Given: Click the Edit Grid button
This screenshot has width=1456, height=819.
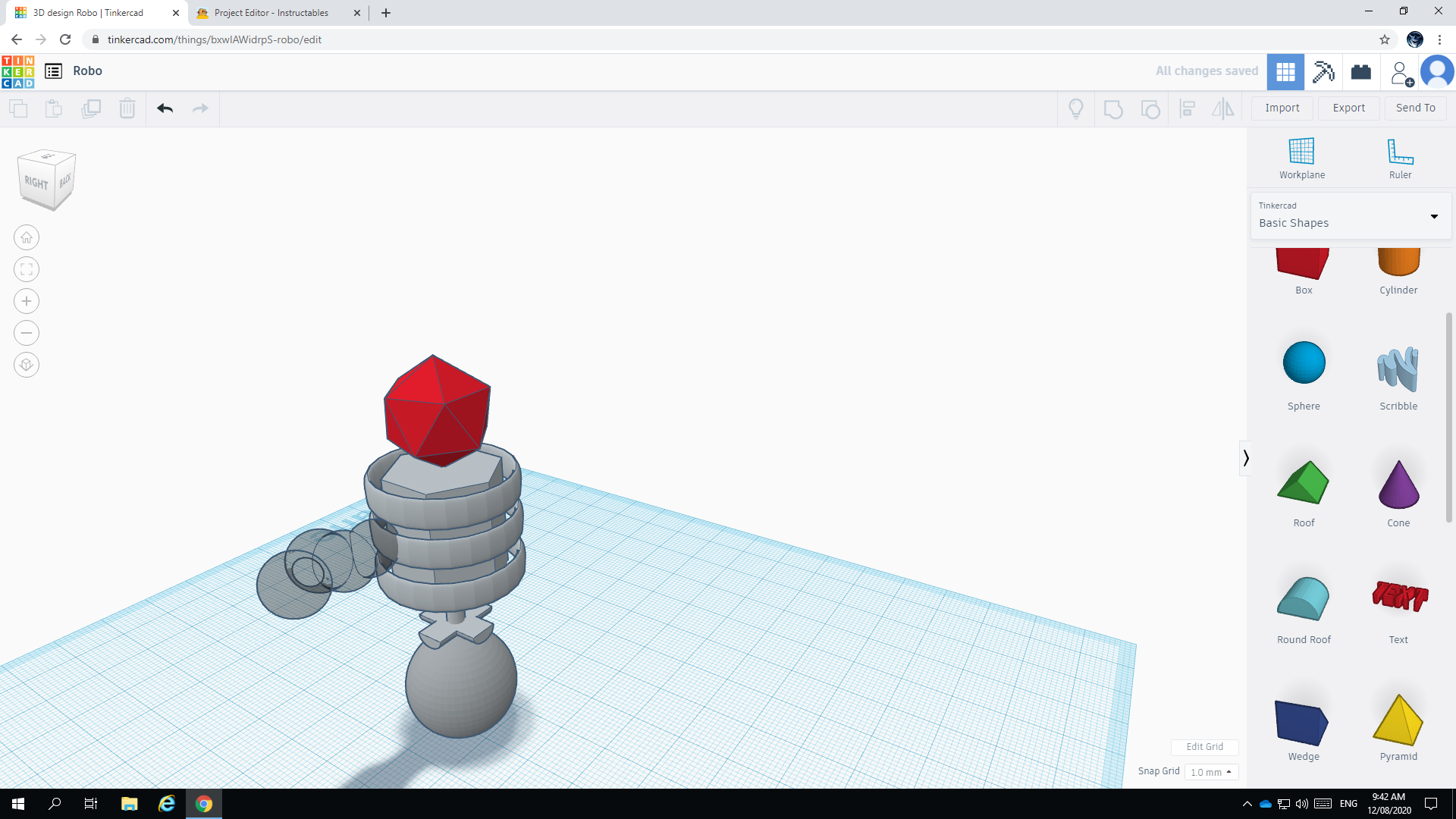Looking at the screenshot, I should (1204, 747).
